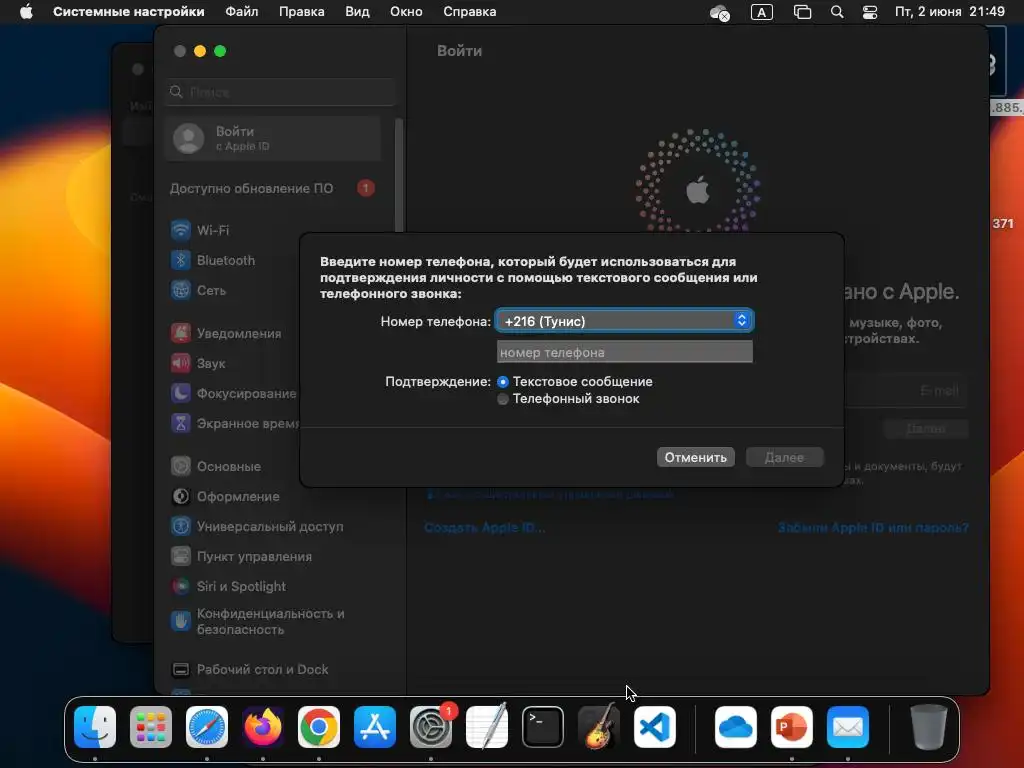Screen dimensions: 1024x768
Task: Open Finder from the Dock
Action: coord(95,727)
